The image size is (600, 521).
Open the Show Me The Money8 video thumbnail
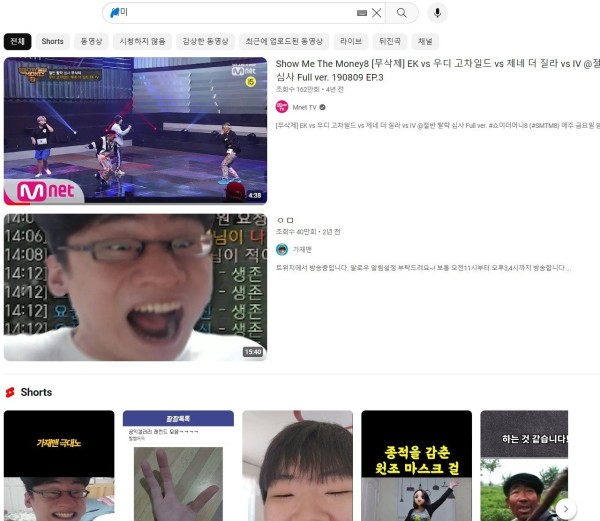[135, 131]
